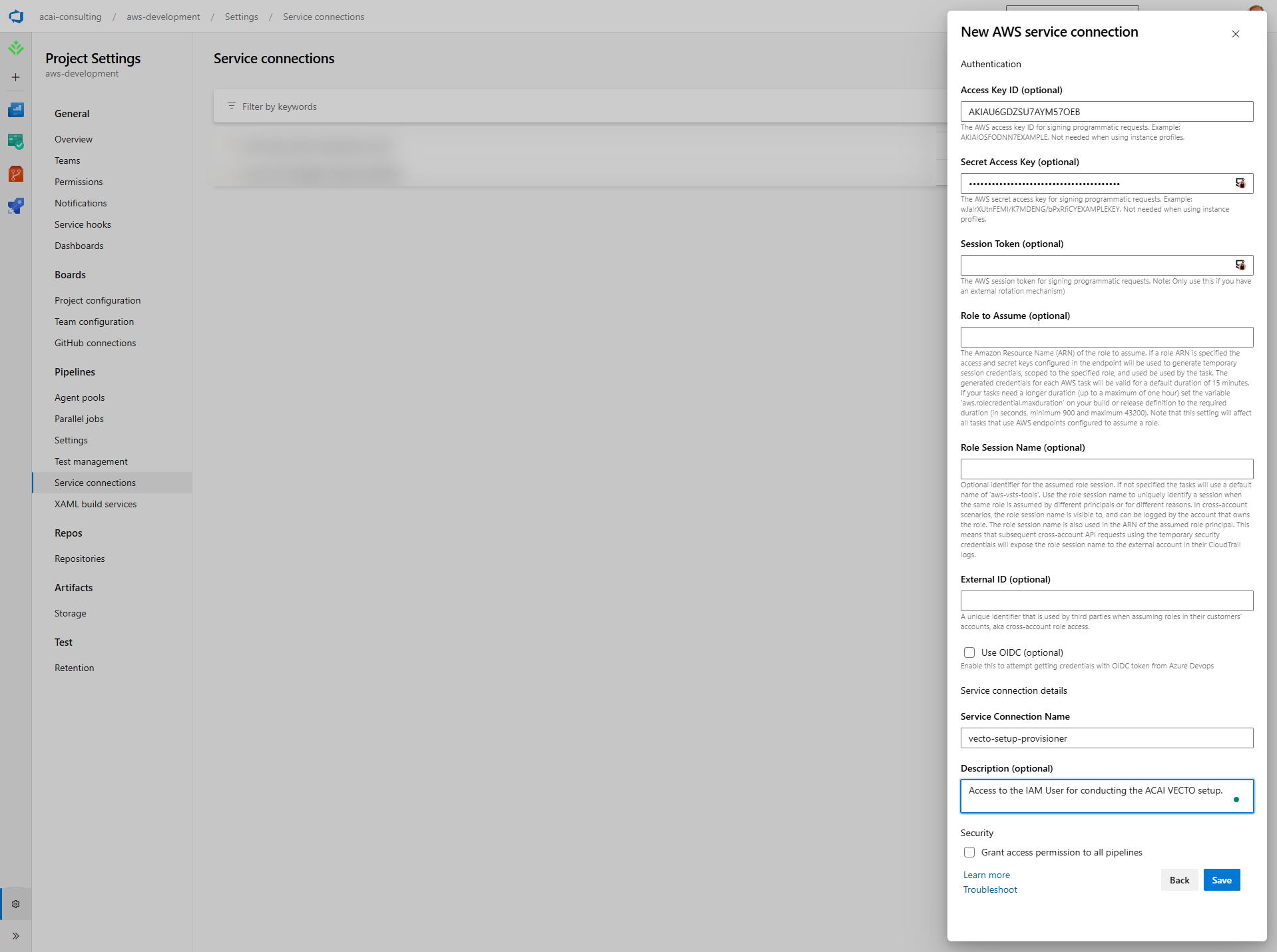Click password manager icon in Session Token

pyautogui.click(x=1240, y=265)
